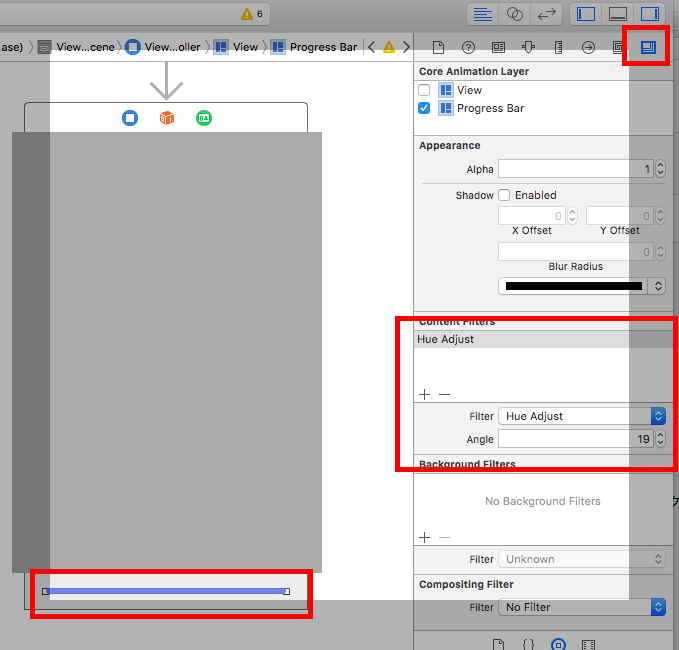Select the orange First Responder cube icon
The width and height of the screenshot is (679, 650).
tap(167, 118)
